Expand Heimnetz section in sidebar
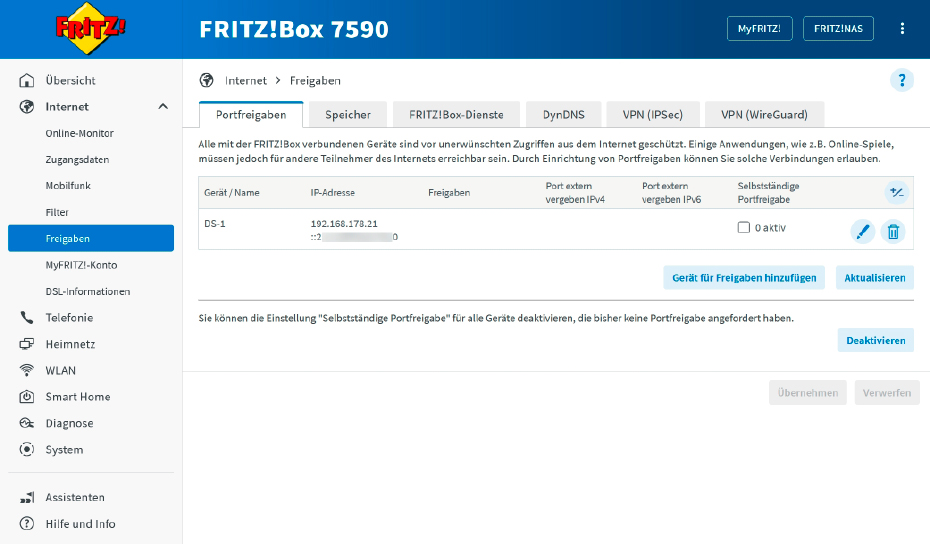The width and height of the screenshot is (930, 544). (69, 344)
